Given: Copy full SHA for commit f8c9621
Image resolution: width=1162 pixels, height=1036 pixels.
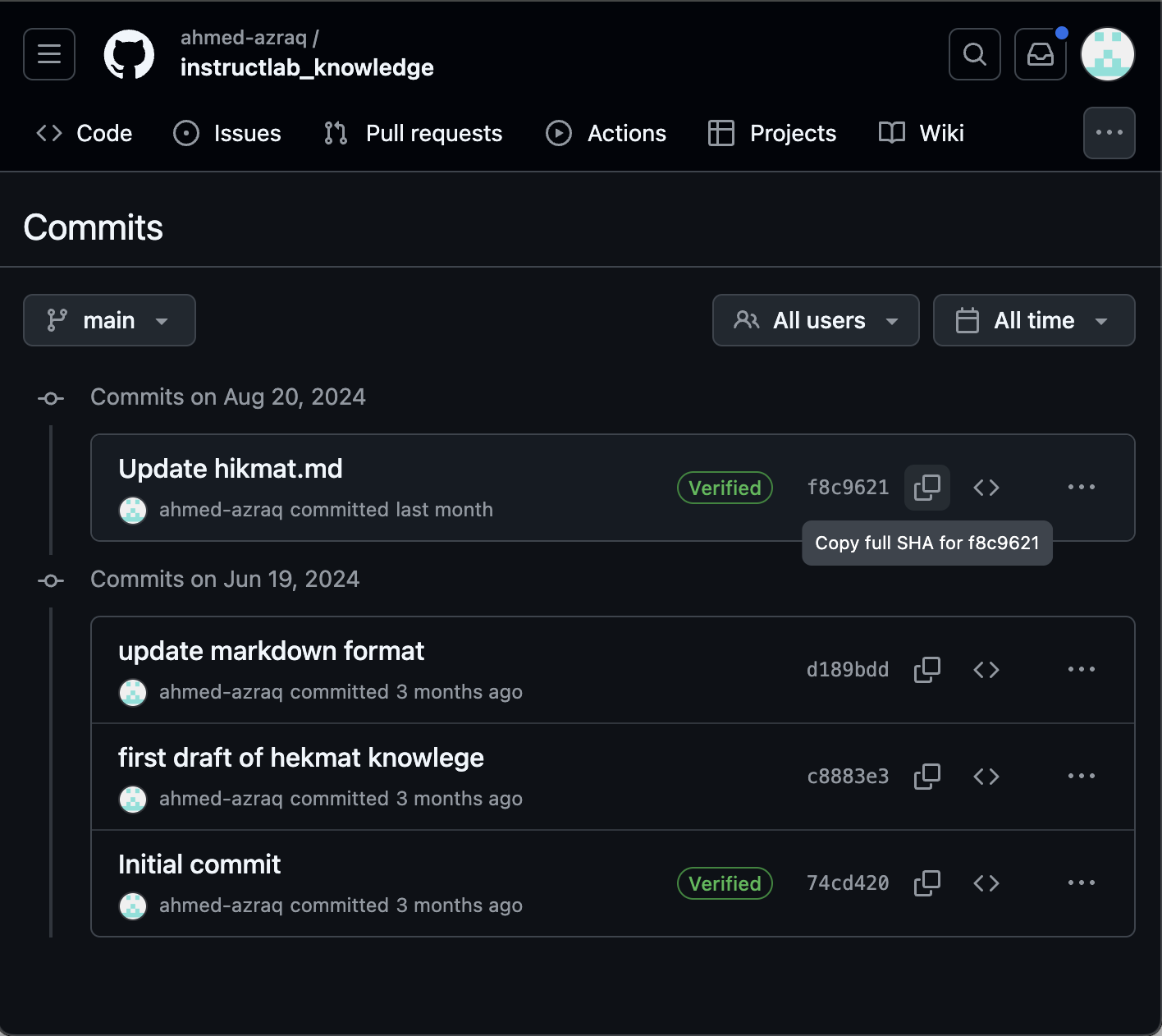Looking at the screenshot, I should [926, 487].
